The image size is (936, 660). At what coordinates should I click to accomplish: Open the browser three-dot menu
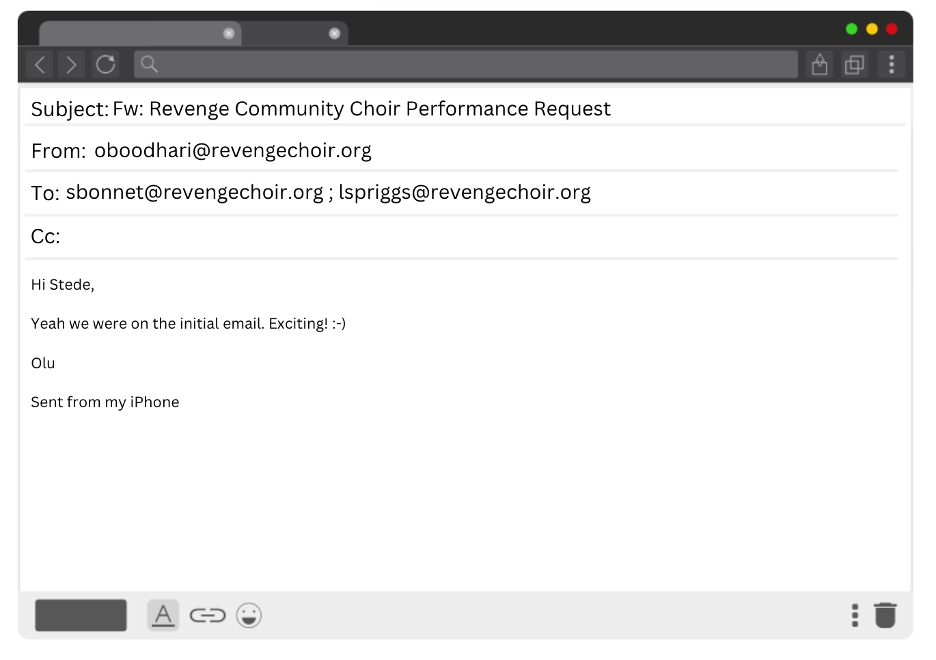(x=891, y=65)
